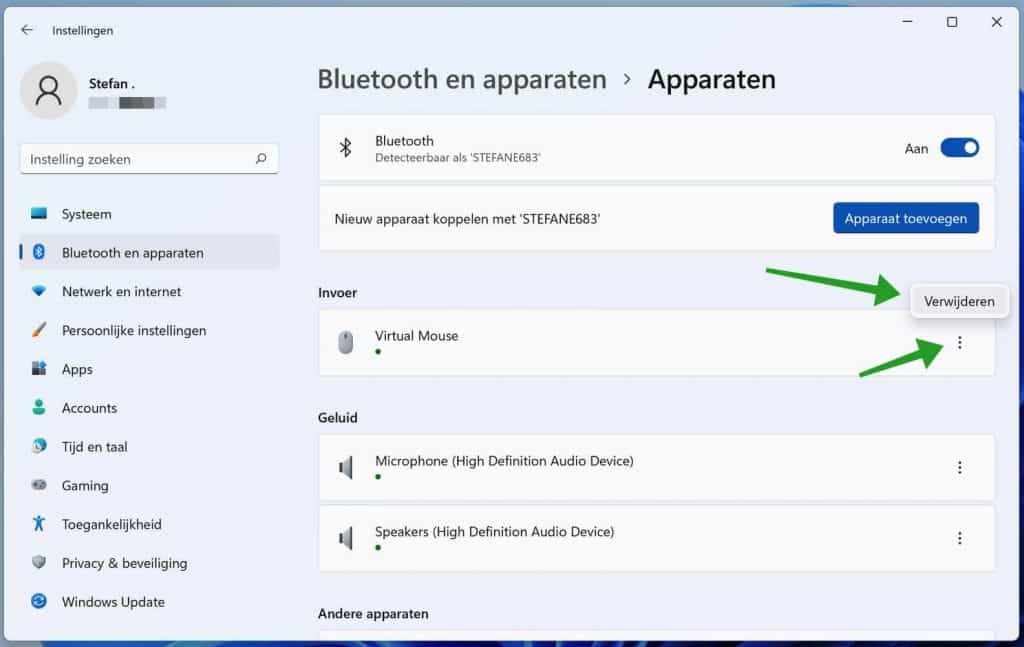1024x647 pixels.
Task: Select the Gaming Xbox icon in the sidebar
Action: [39, 485]
